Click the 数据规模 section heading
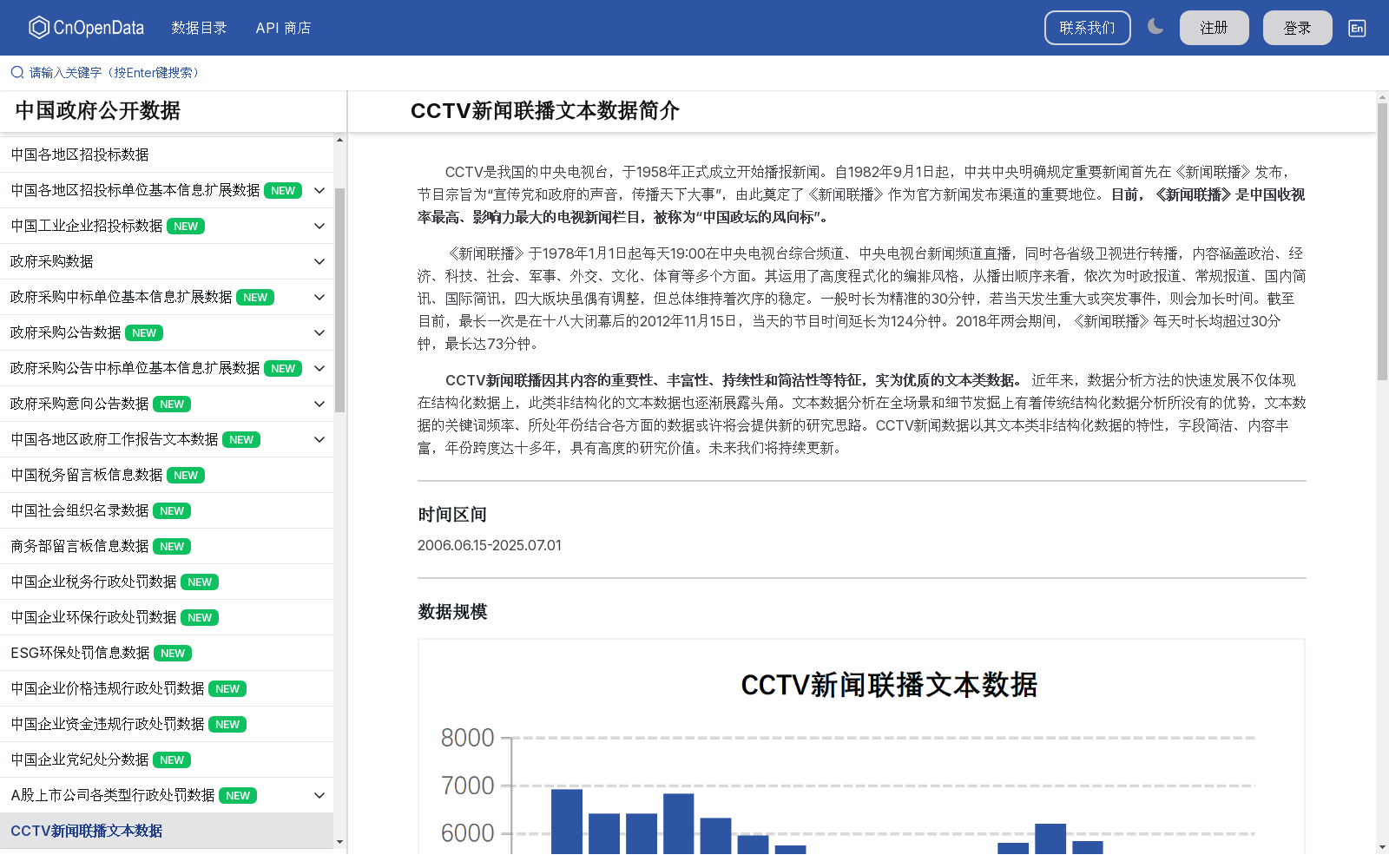 [x=452, y=612]
